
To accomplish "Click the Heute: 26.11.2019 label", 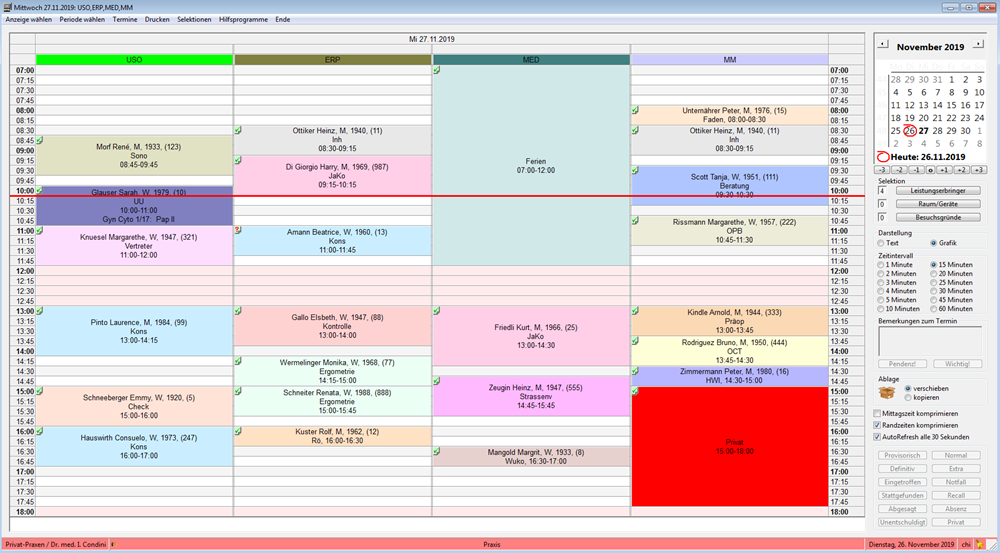I will 928,157.
